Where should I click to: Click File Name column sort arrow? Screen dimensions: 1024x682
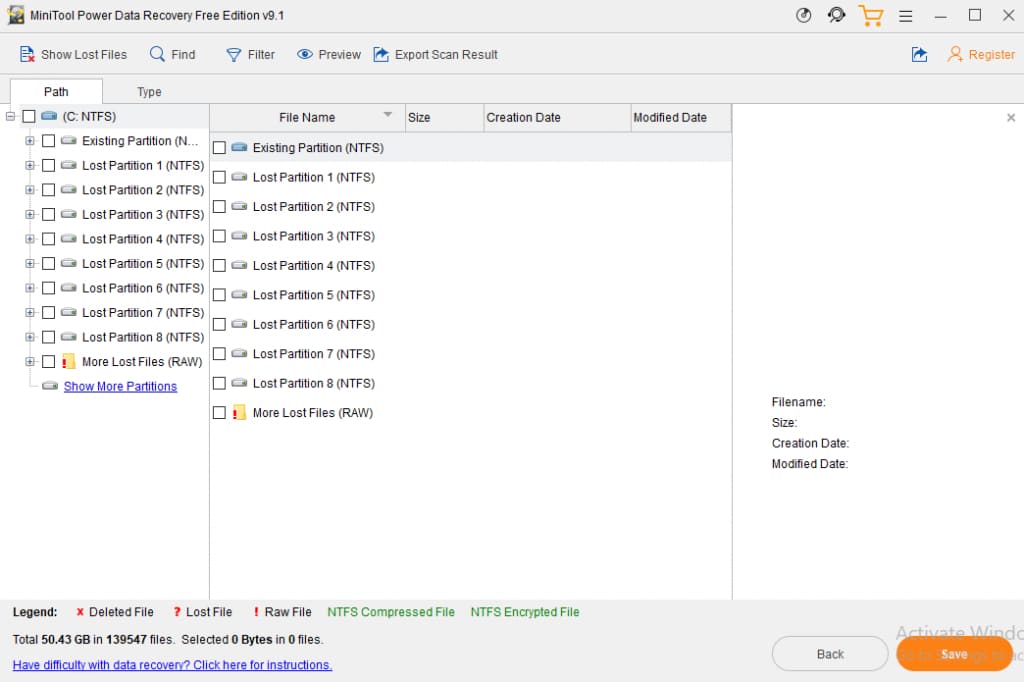click(387, 114)
